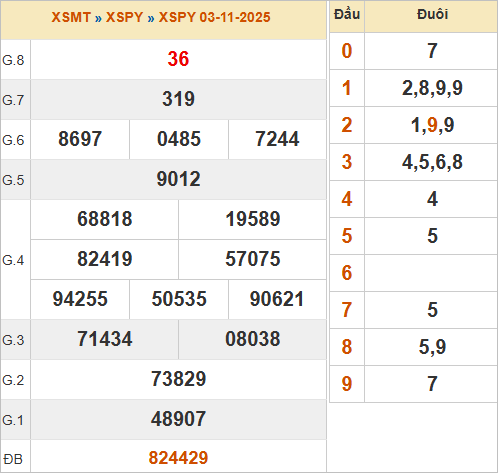Viewport: 498px width, 473px height.
Task: Click the G.4 row label
Action: point(13,260)
